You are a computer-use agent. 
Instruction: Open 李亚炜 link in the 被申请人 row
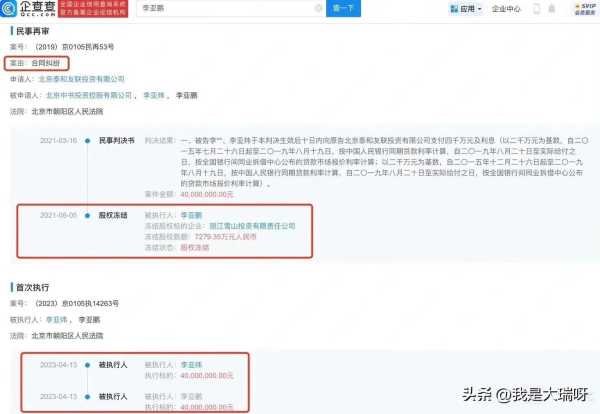point(154,95)
